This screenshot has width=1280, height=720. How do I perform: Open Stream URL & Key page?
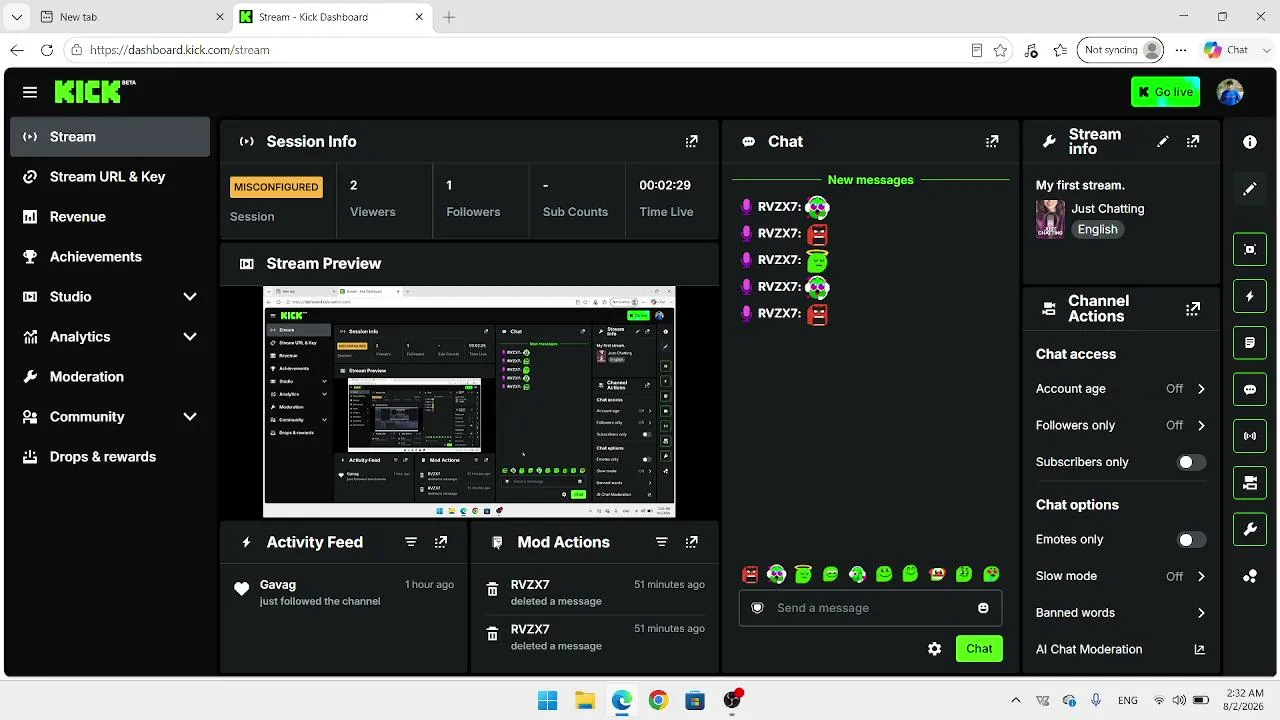click(x=110, y=177)
